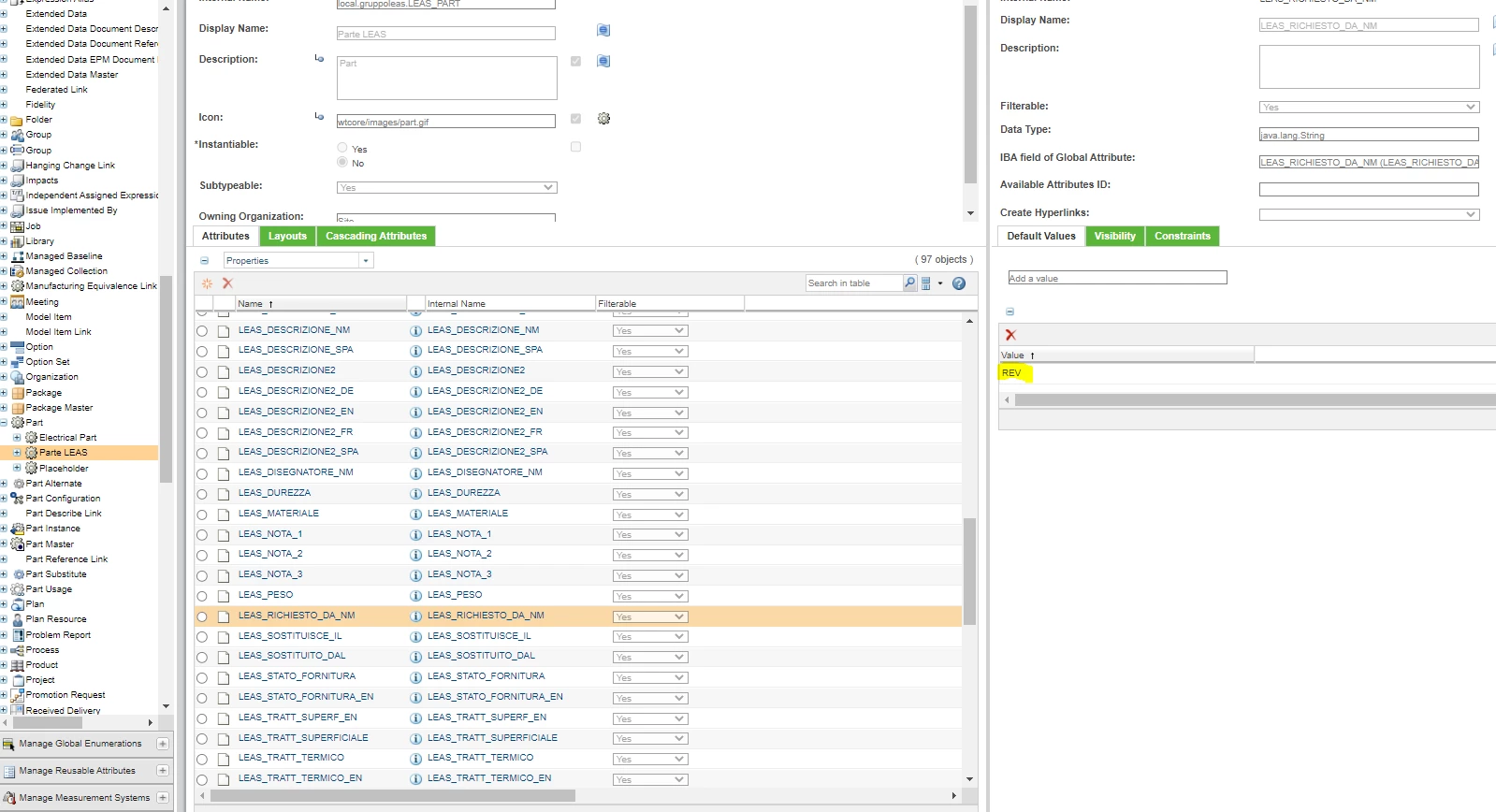This screenshot has width=1496, height=812.
Task: Click the translate icon next to Description
Action: [603, 62]
